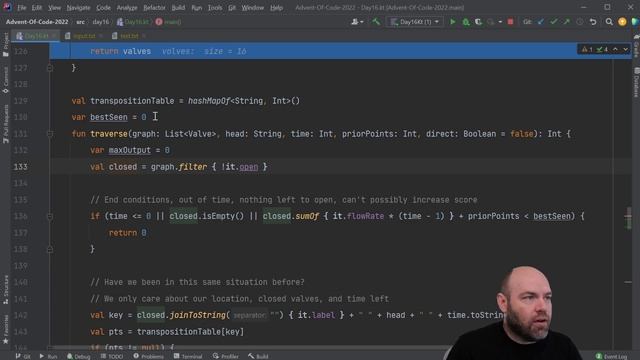Screen dimensions: 640x360
Task: Open the Day16Kt run configuration dropdown
Action: pyautogui.click(x=415, y=22)
